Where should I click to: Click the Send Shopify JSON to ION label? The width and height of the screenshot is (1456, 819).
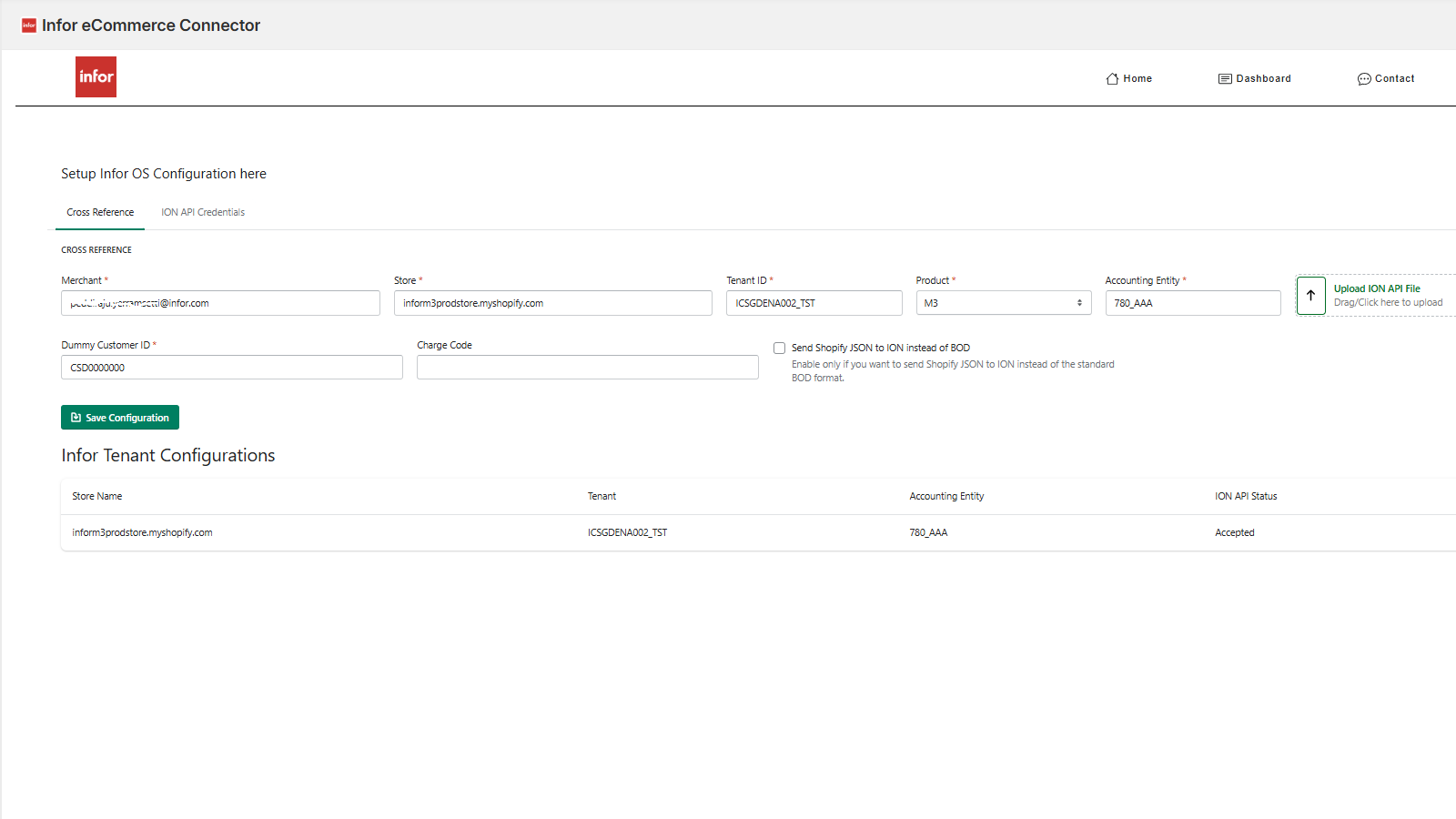point(881,348)
